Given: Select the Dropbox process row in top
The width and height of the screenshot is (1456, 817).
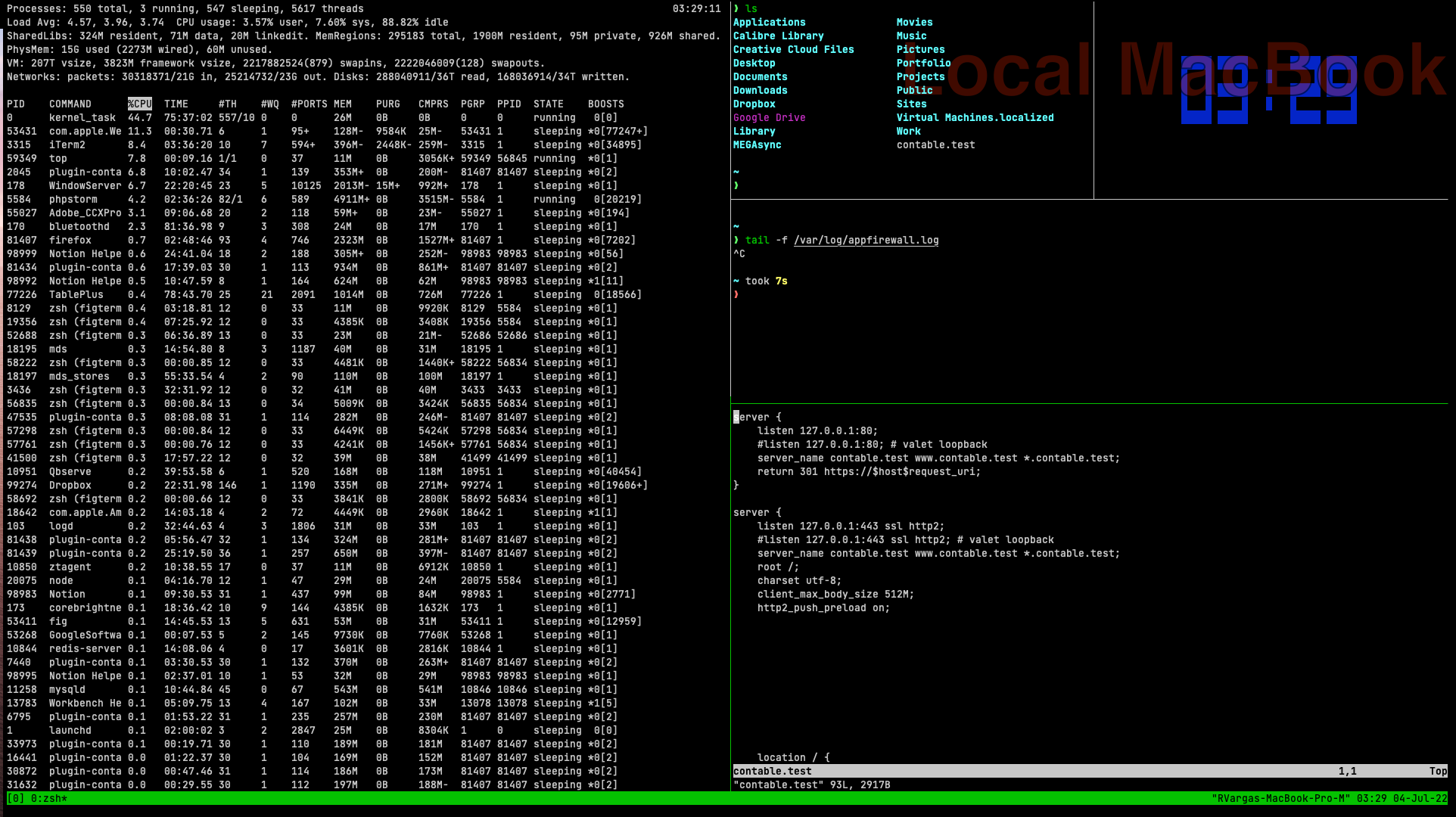Looking at the screenshot, I should click(x=328, y=485).
